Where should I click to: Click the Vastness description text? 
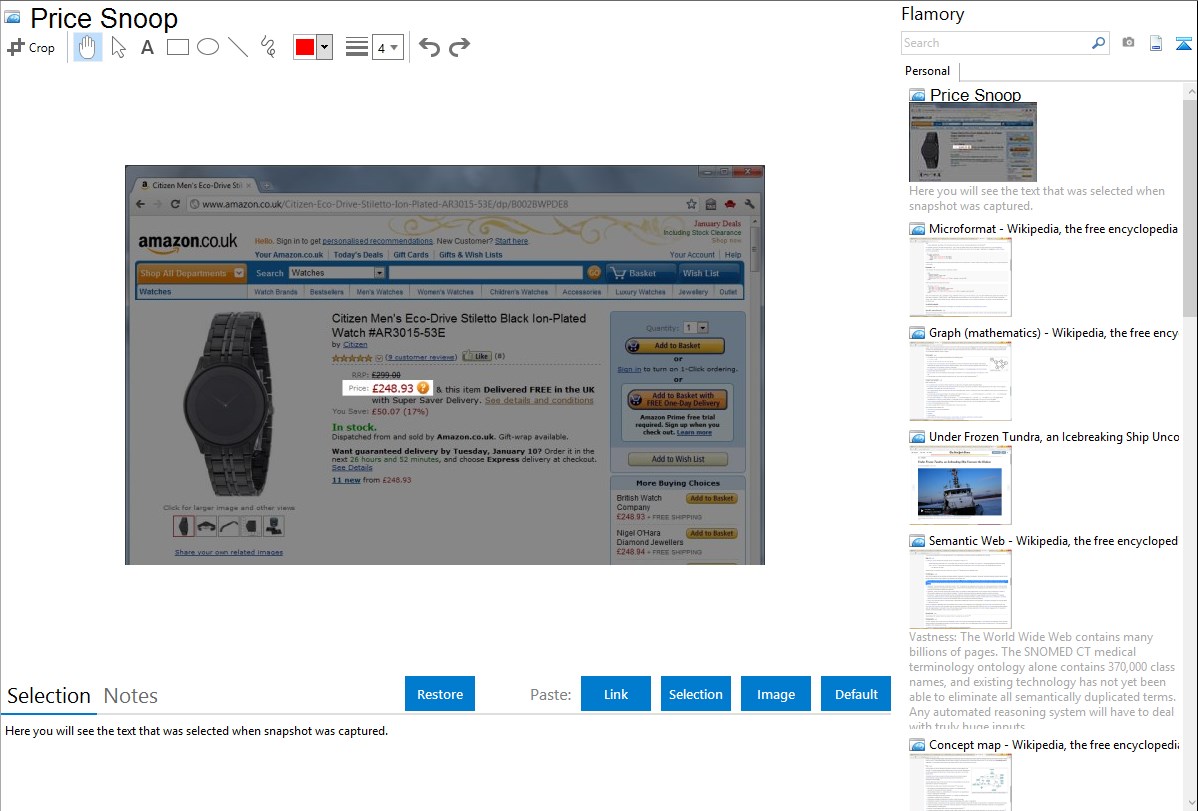pos(1042,681)
